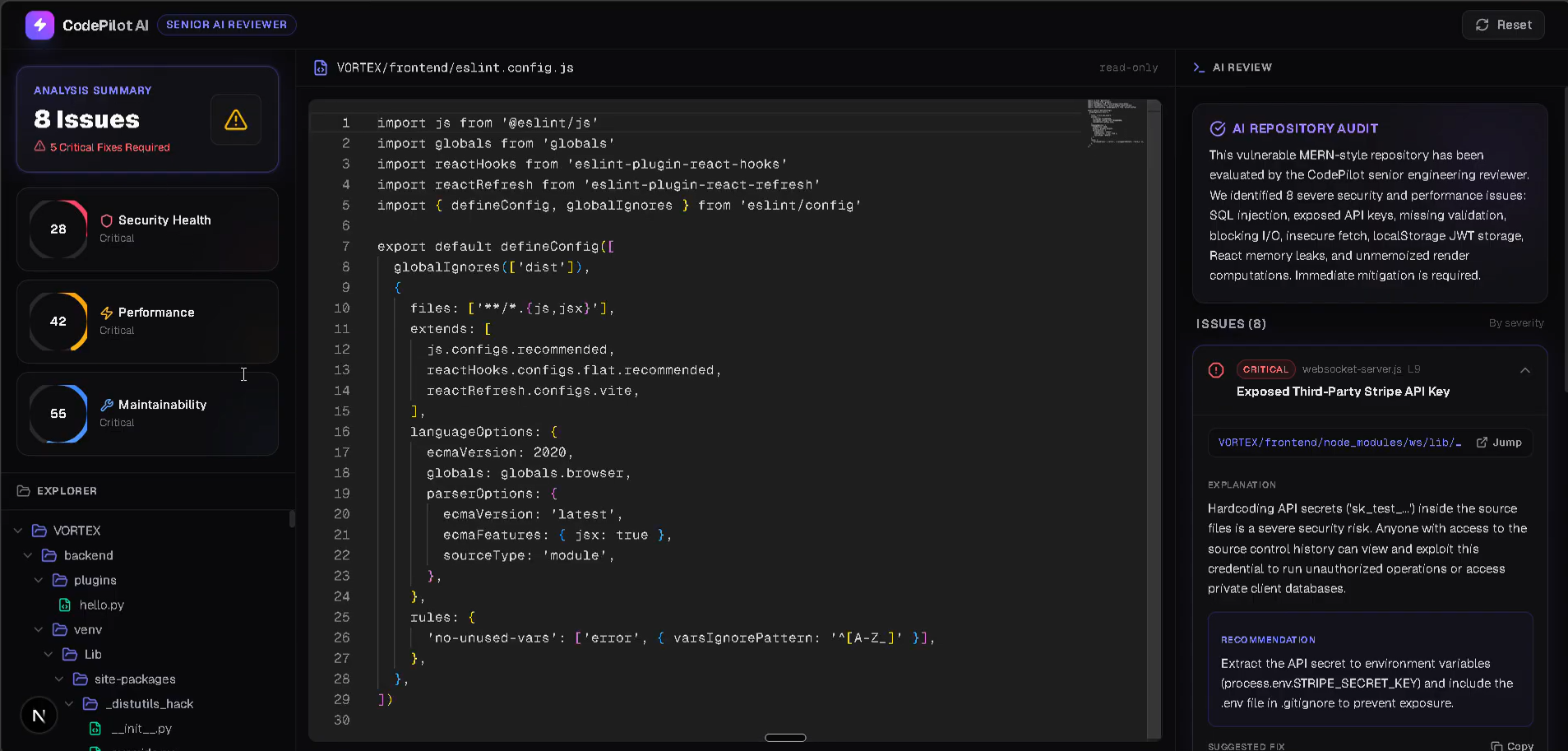Collapse the VORTEX root folder chevron
This screenshot has width=1568, height=751.
click(x=18, y=531)
